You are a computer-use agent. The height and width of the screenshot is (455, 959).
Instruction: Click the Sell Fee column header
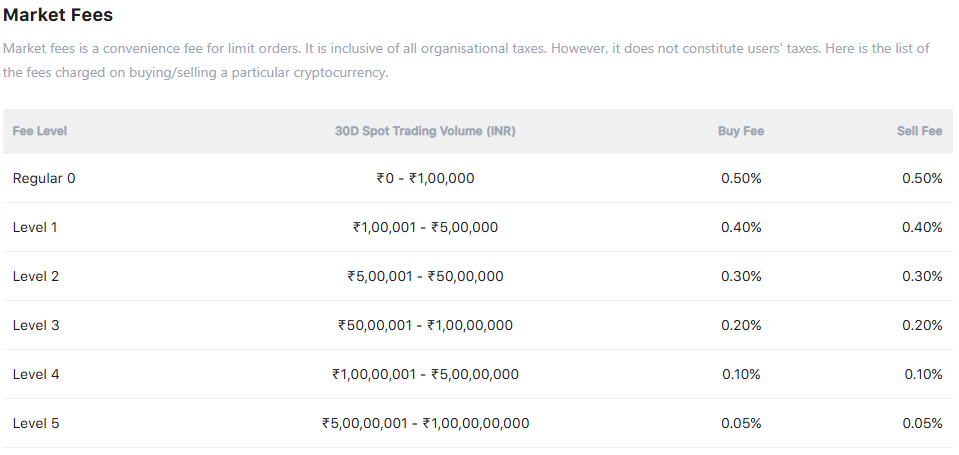pos(920,131)
